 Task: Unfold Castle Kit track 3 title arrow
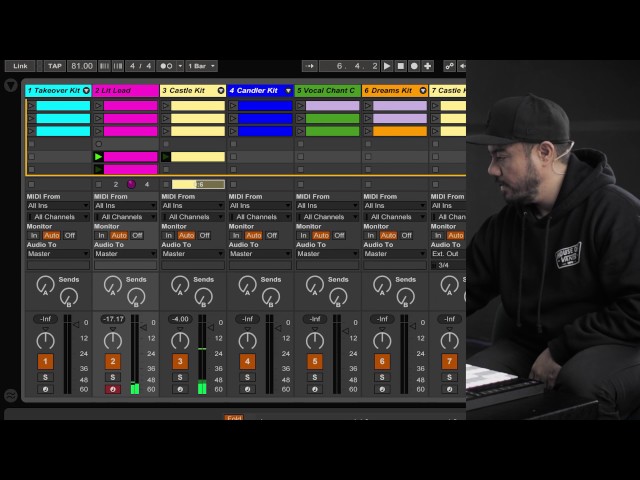(x=221, y=91)
